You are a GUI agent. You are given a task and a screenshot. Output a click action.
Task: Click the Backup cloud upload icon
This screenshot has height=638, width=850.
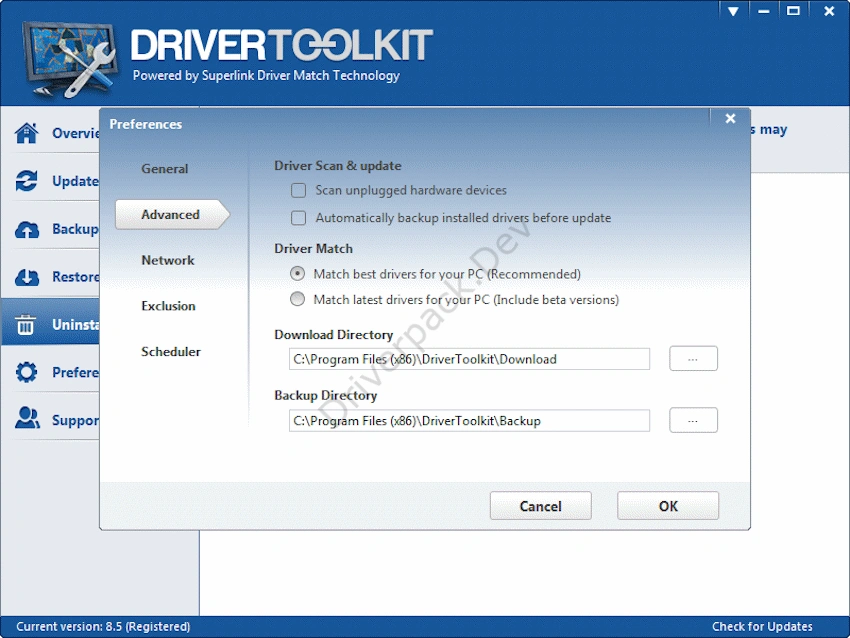point(27,229)
